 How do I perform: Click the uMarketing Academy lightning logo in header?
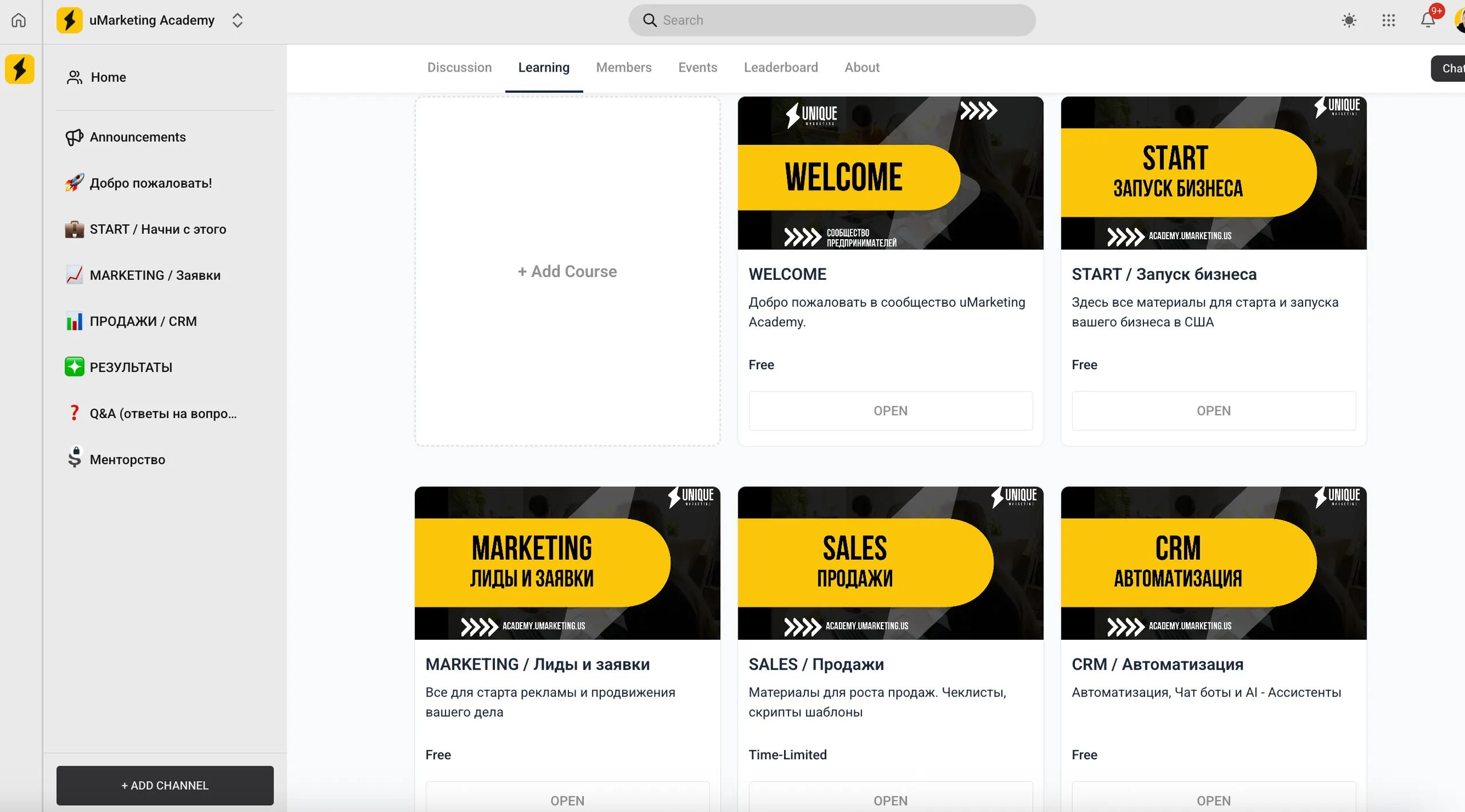(69, 21)
